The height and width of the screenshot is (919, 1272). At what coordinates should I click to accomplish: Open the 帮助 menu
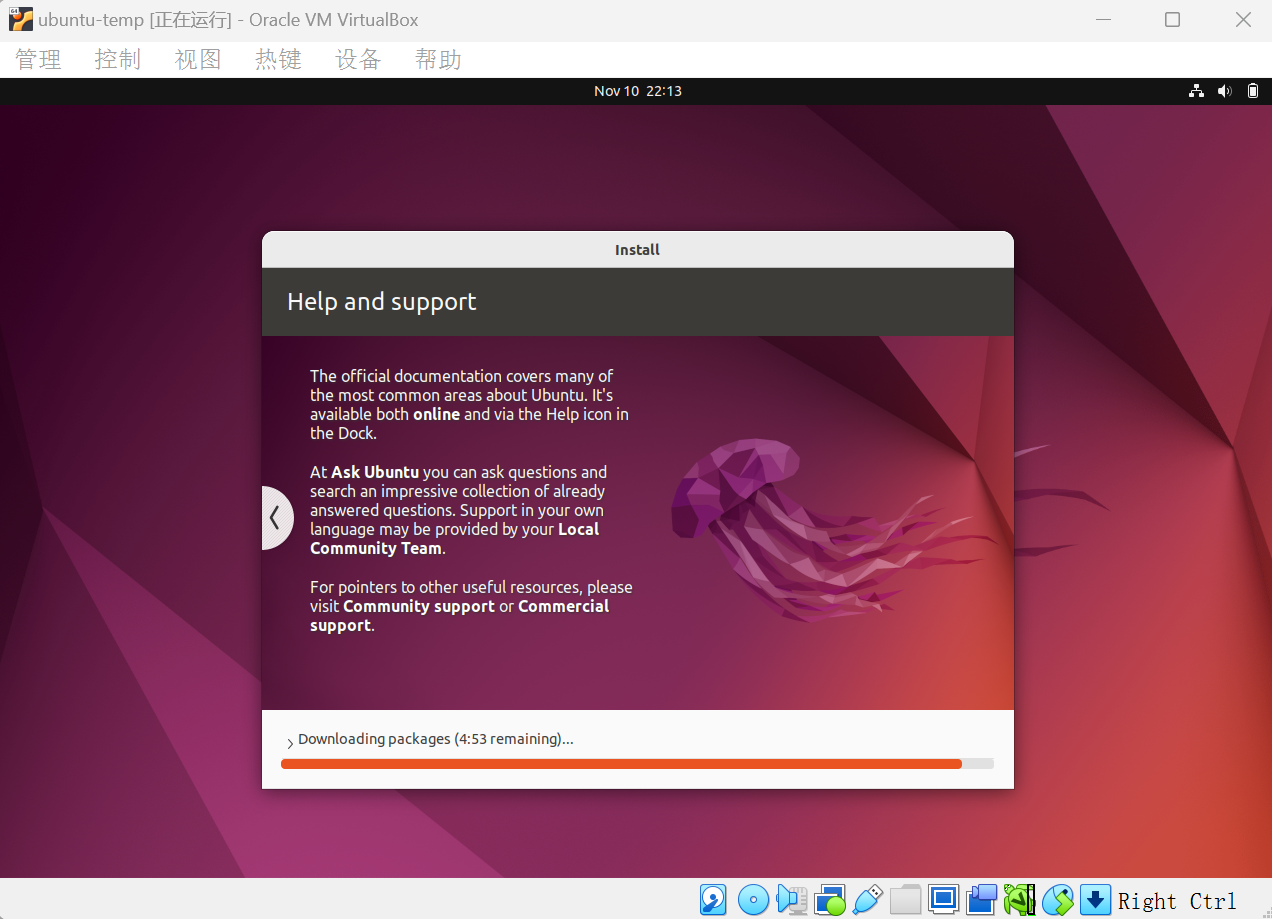tap(438, 60)
